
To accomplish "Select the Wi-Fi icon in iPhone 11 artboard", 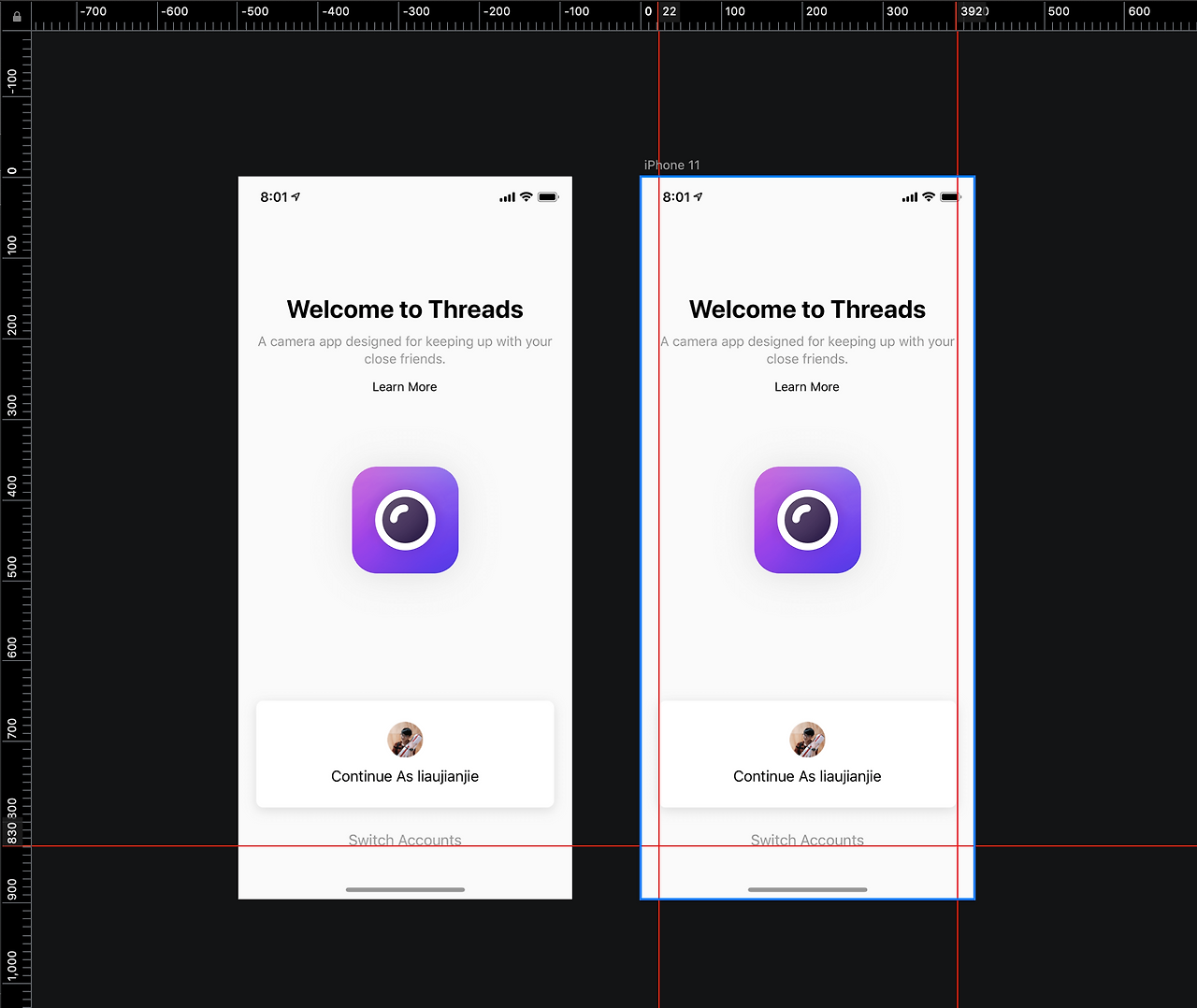I will tap(929, 197).
